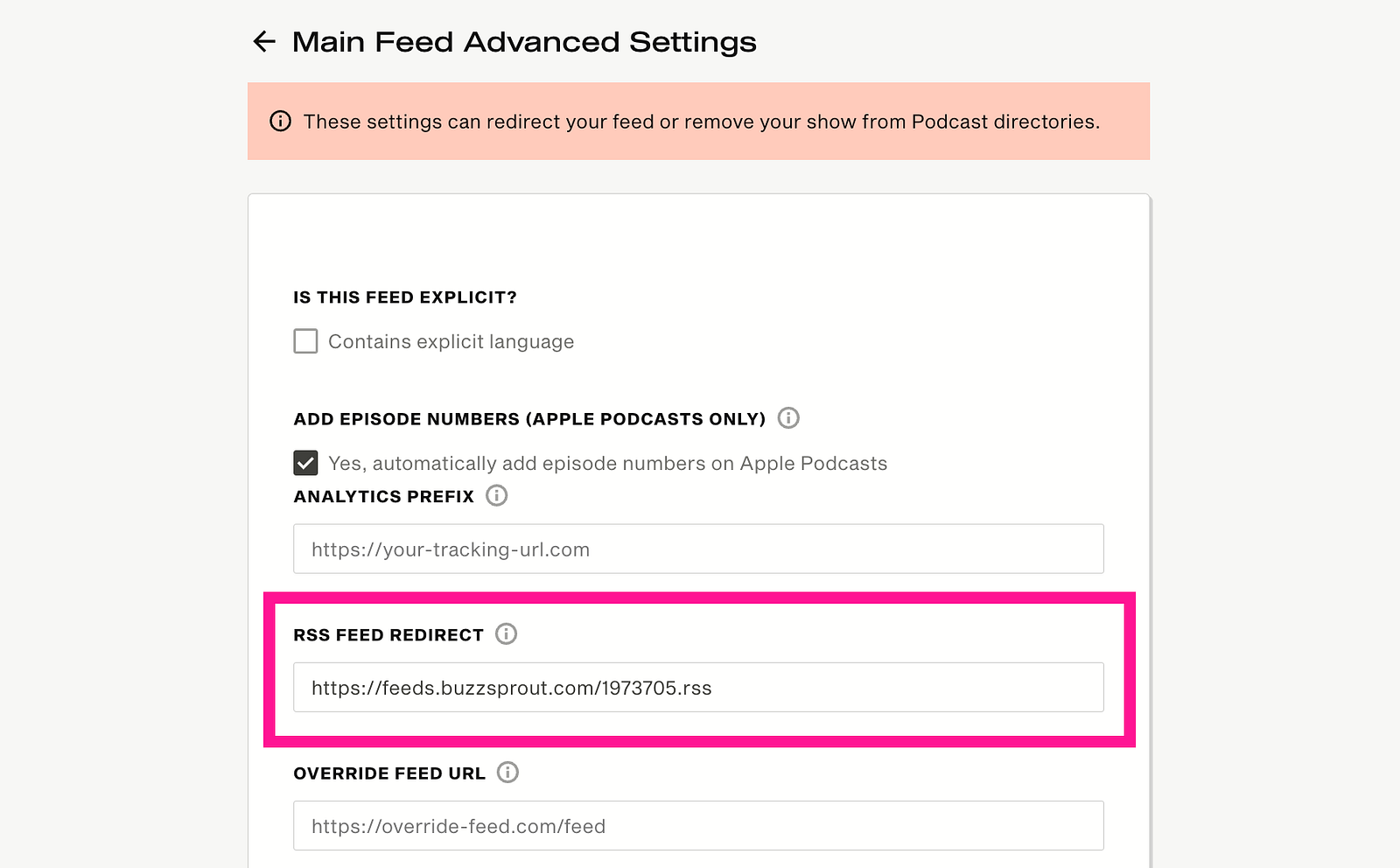This screenshot has width=1400, height=868.
Task: Click the Main Feed Advanced Settings page title
Action: tap(524, 41)
